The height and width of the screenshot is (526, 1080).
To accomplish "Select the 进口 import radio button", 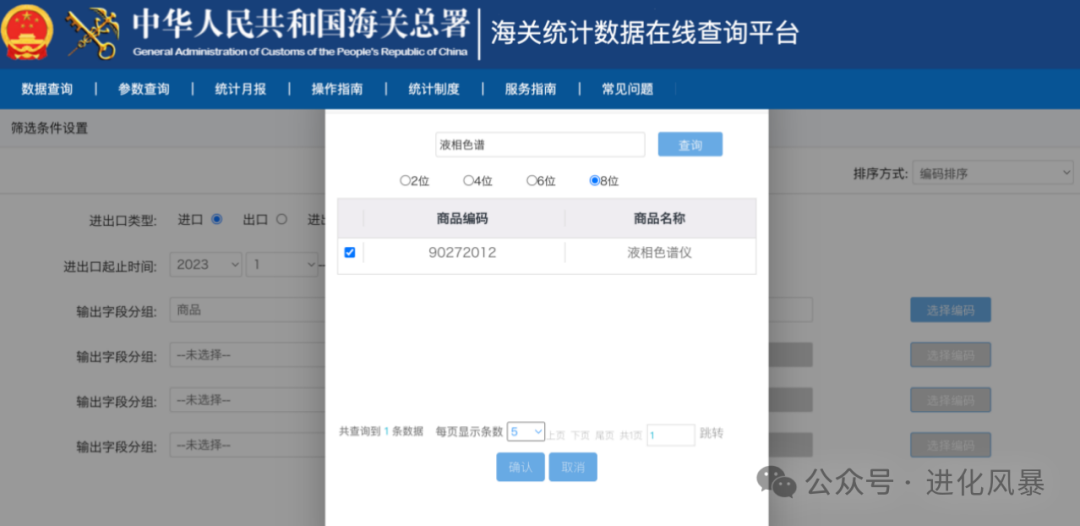I will pos(217,220).
